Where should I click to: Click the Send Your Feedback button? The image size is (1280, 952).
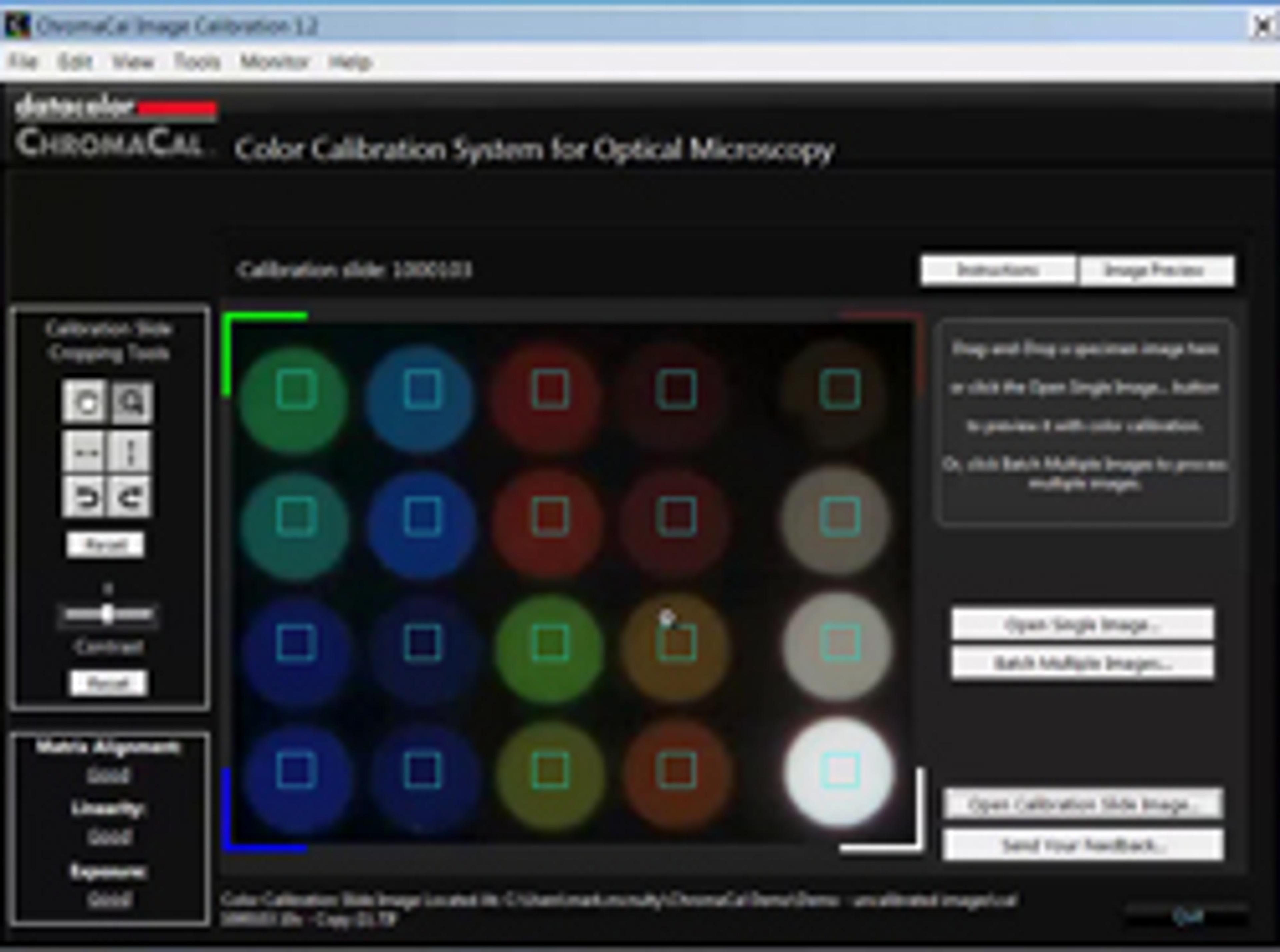click(x=1082, y=845)
